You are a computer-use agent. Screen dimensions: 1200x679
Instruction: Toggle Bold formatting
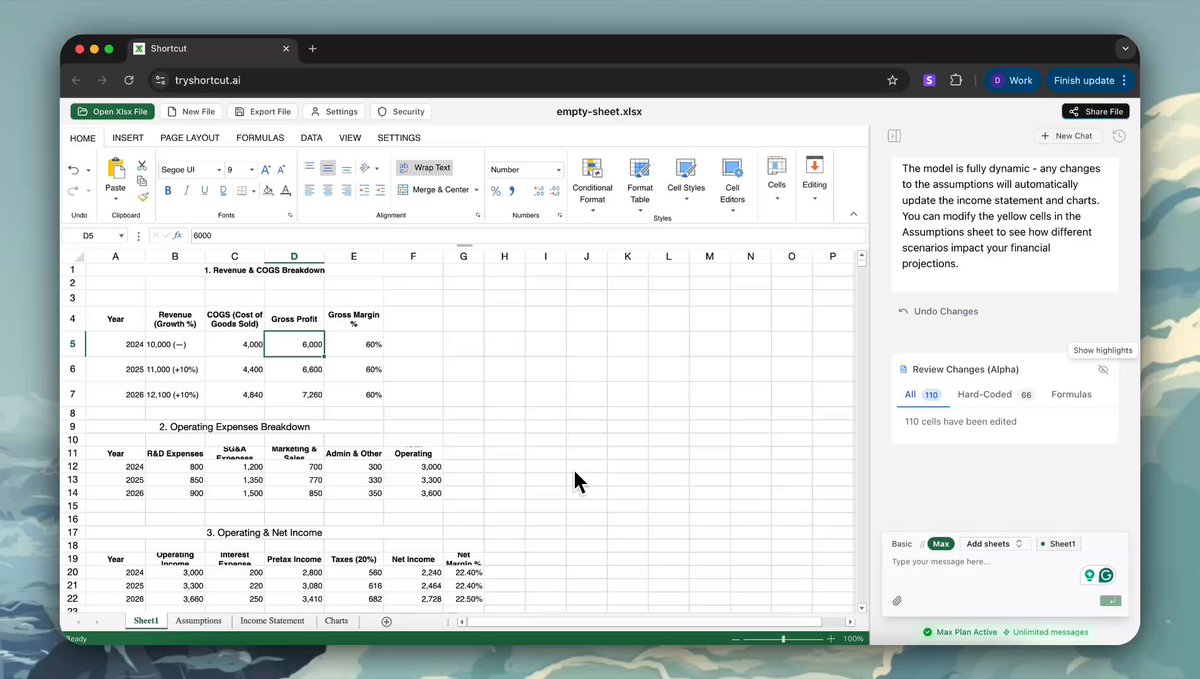click(x=168, y=190)
